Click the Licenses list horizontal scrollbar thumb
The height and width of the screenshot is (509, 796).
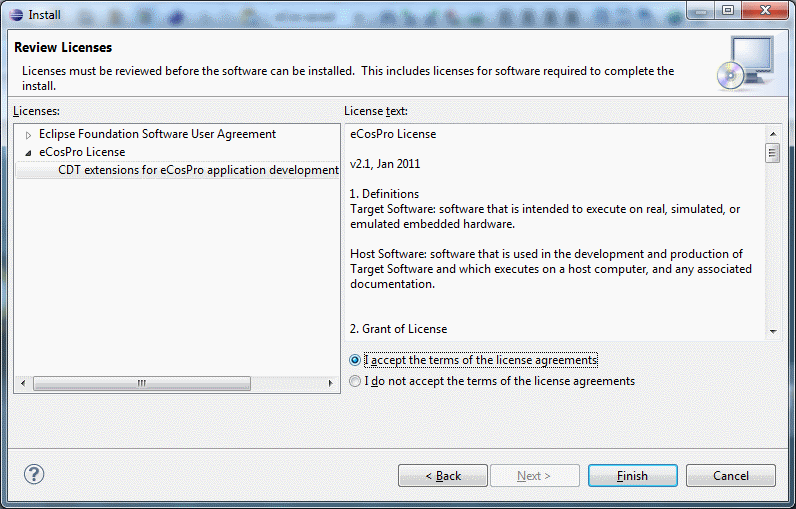point(142,383)
